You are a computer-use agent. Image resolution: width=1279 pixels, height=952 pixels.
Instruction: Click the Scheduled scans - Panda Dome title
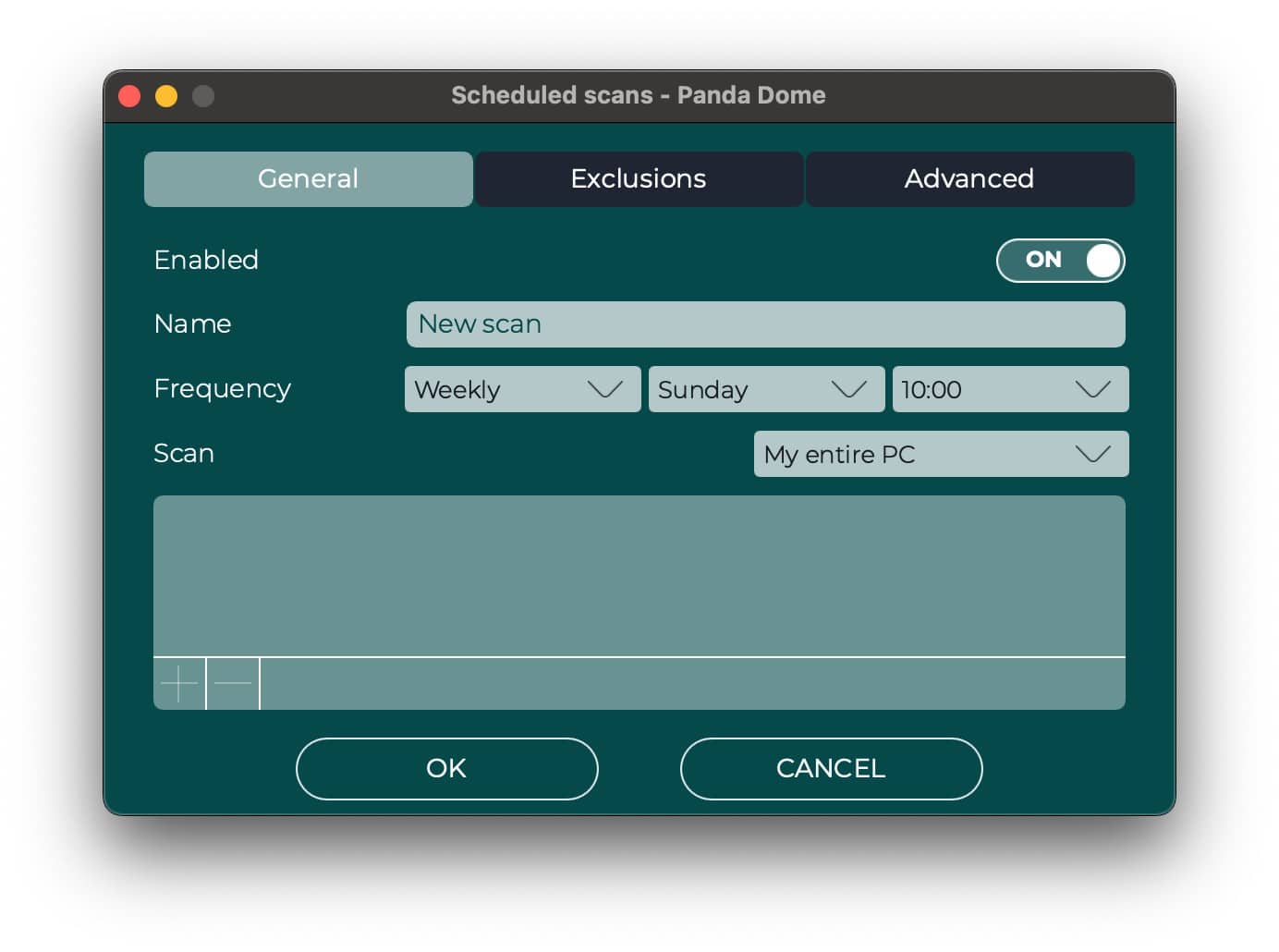point(639,95)
